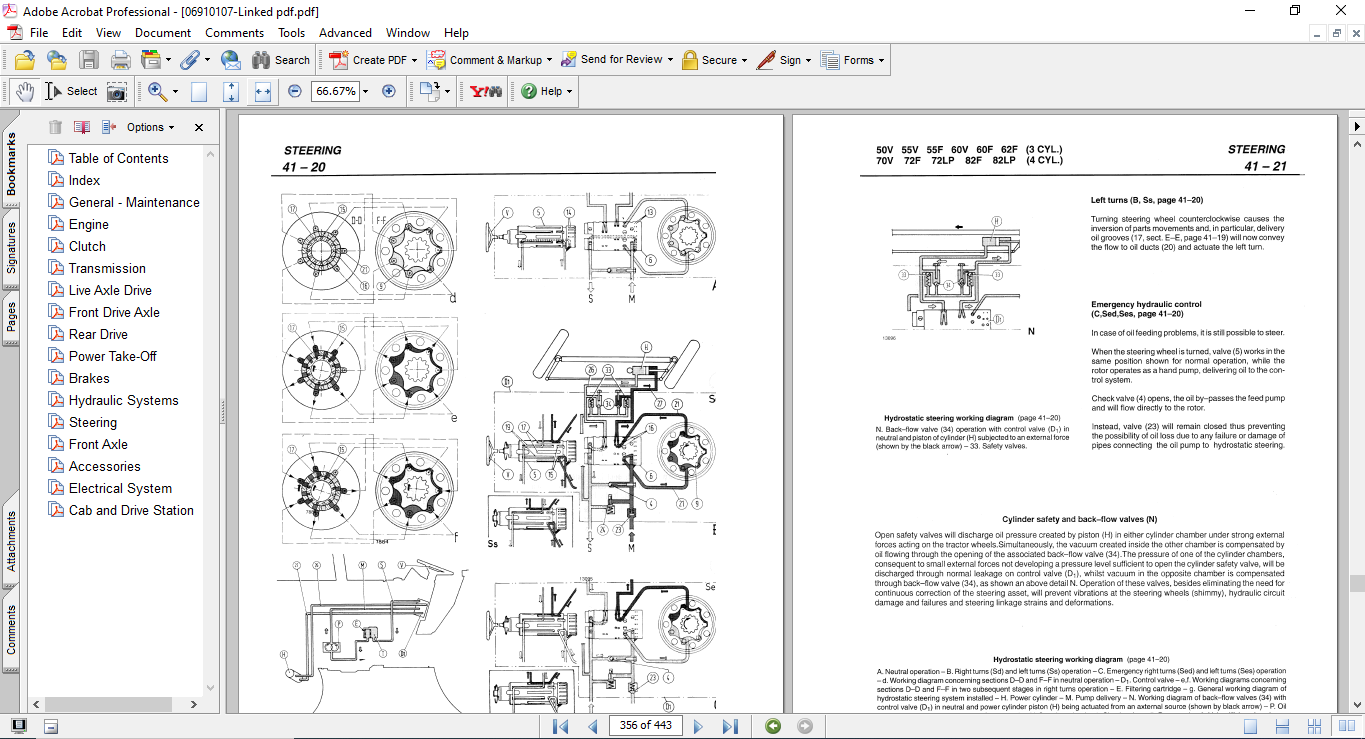Screen dimensions: 1365x739
Task: Click the Print icon in the toolbar
Action: point(120,60)
